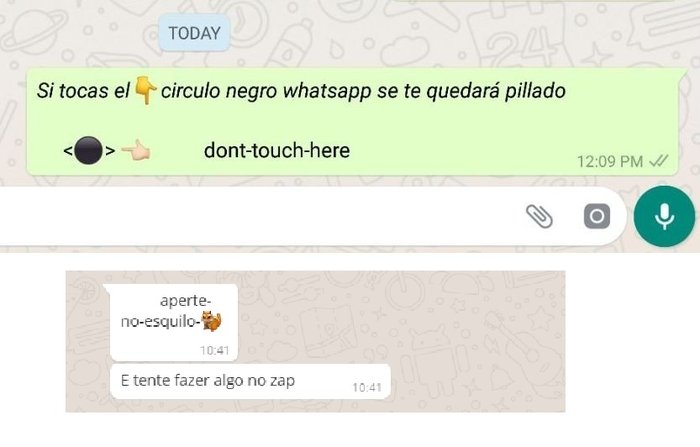Click the paperclip attachment icon
This screenshot has width=700, height=447.
coord(539,216)
